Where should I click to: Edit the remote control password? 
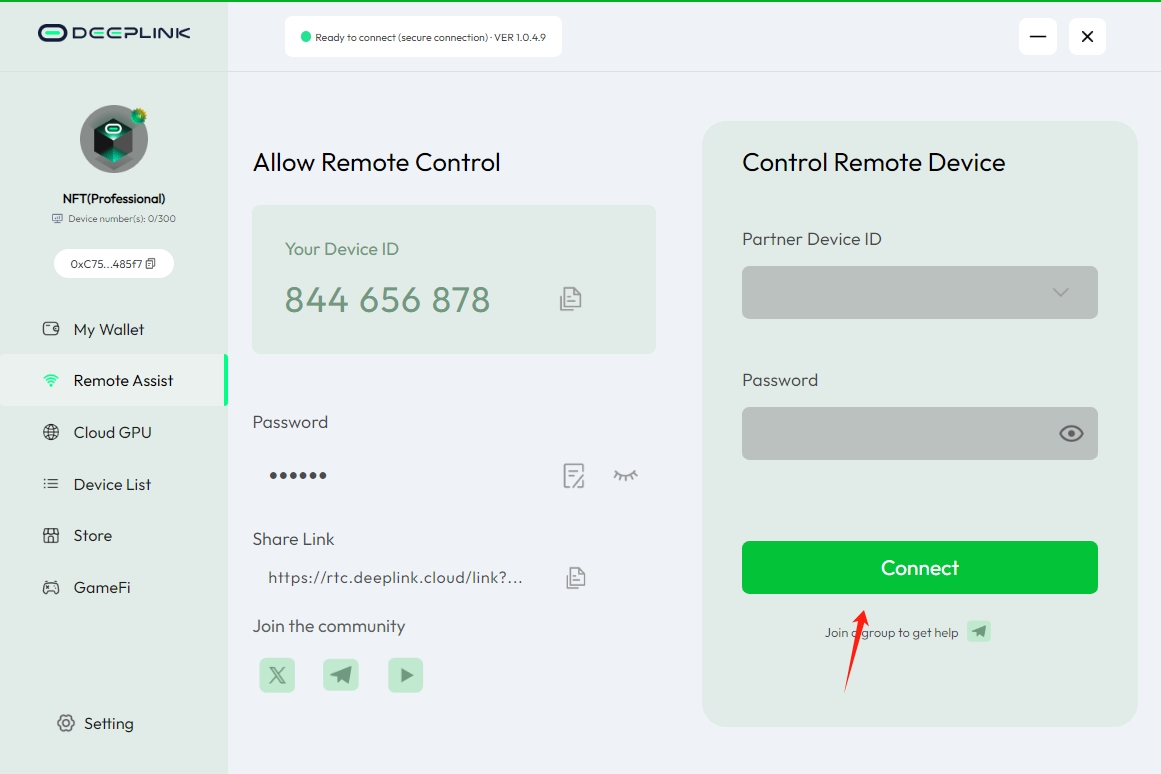(x=574, y=476)
